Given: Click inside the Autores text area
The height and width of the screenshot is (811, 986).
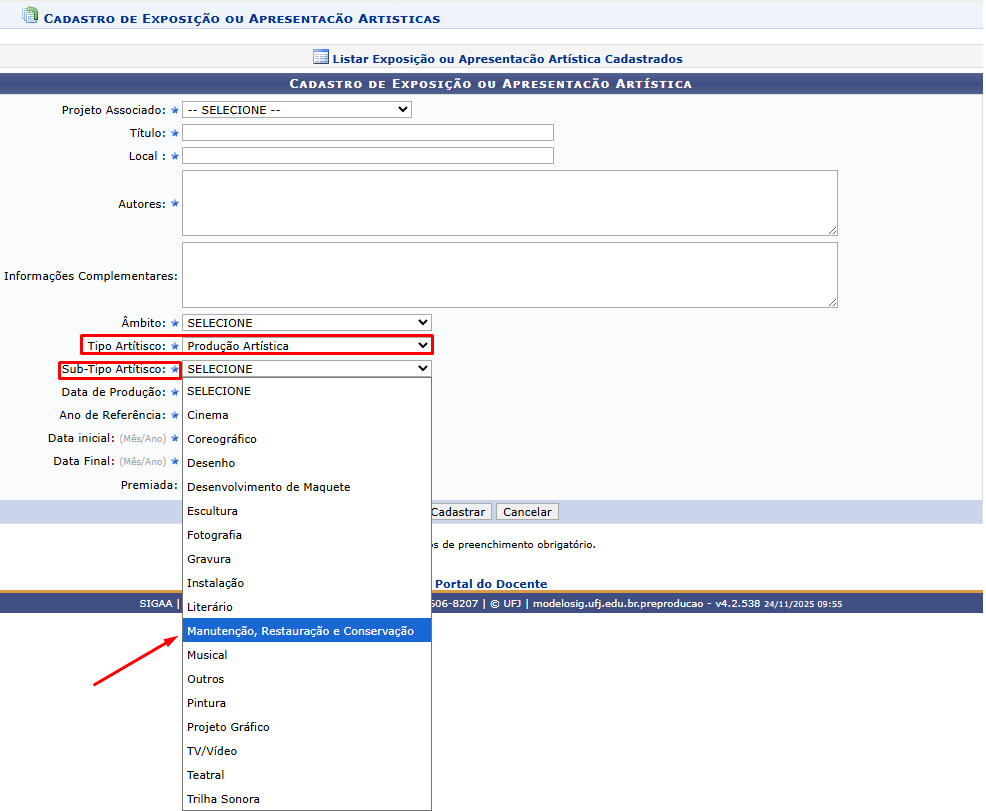Looking at the screenshot, I should (x=510, y=203).
